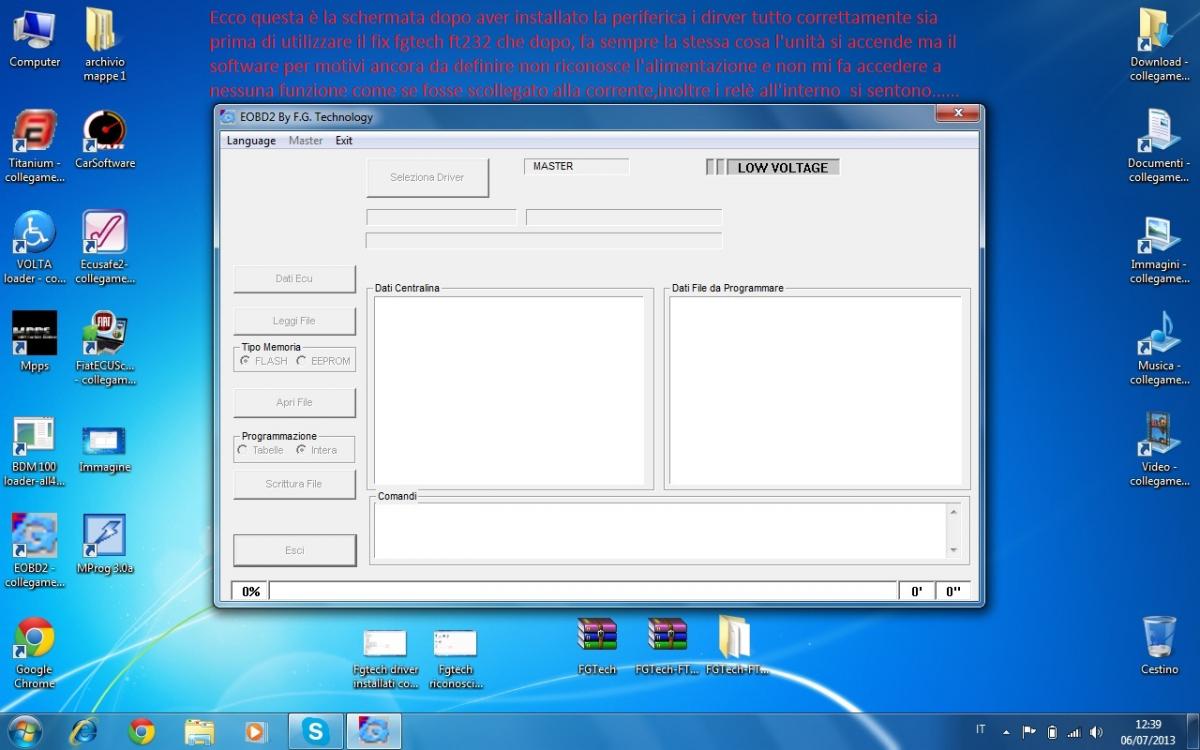Screen dimensions: 1200x750
Task: Open the Language menu
Action: (x=251, y=141)
